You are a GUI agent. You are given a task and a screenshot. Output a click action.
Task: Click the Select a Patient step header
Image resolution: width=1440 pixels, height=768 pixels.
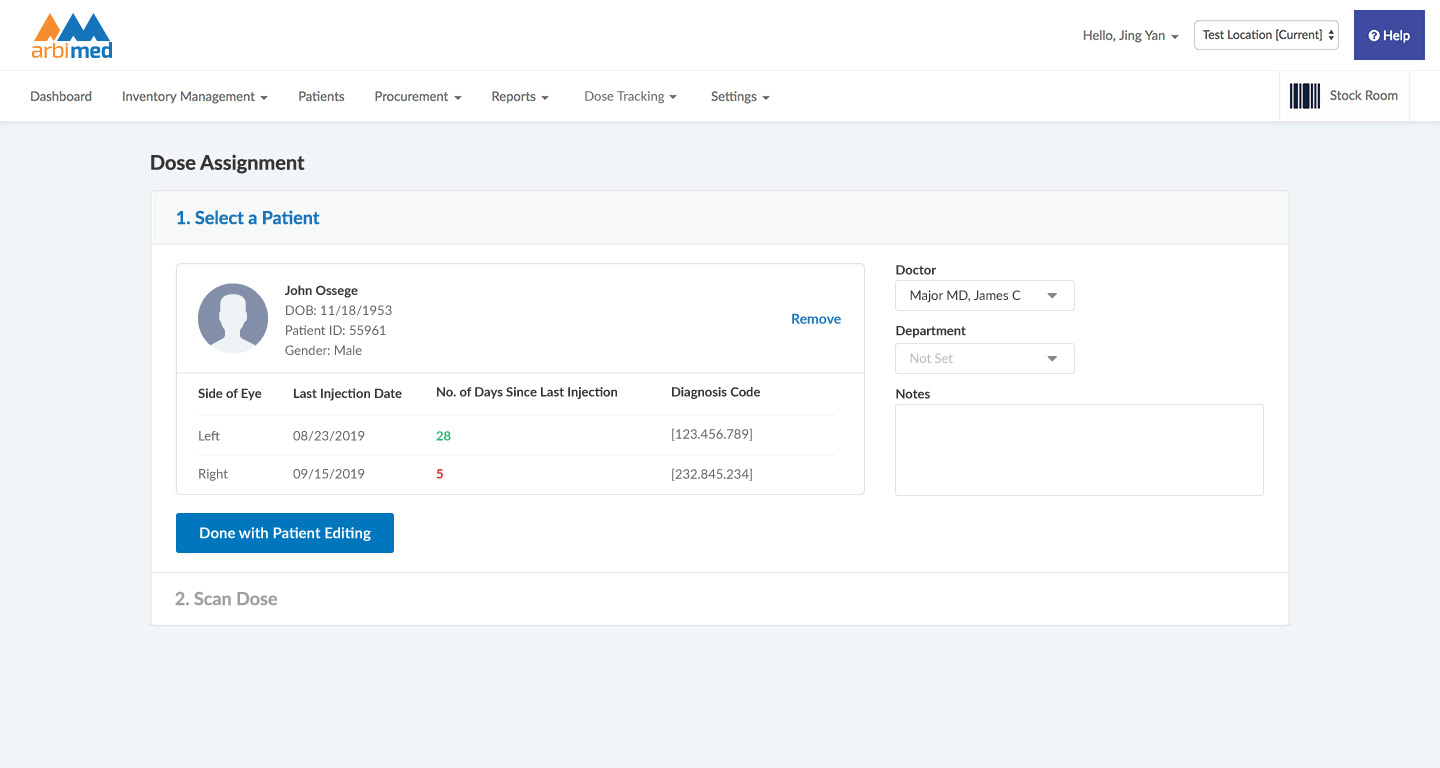(x=247, y=218)
